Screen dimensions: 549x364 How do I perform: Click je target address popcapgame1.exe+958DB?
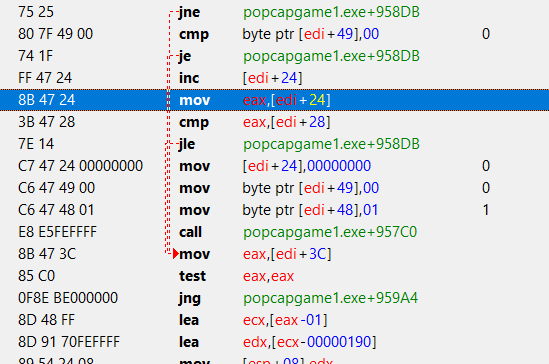[331, 56]
